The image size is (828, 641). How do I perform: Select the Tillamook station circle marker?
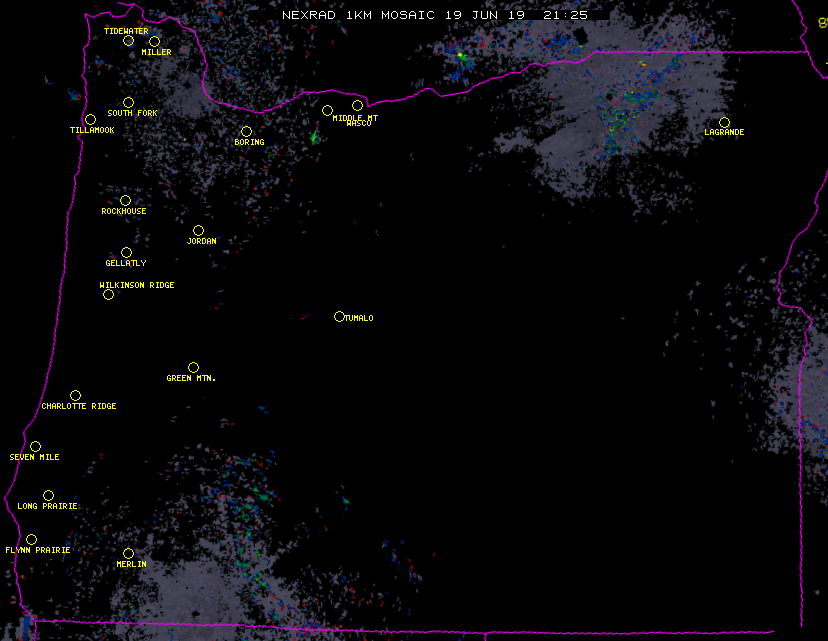click(x=90, y=119)
